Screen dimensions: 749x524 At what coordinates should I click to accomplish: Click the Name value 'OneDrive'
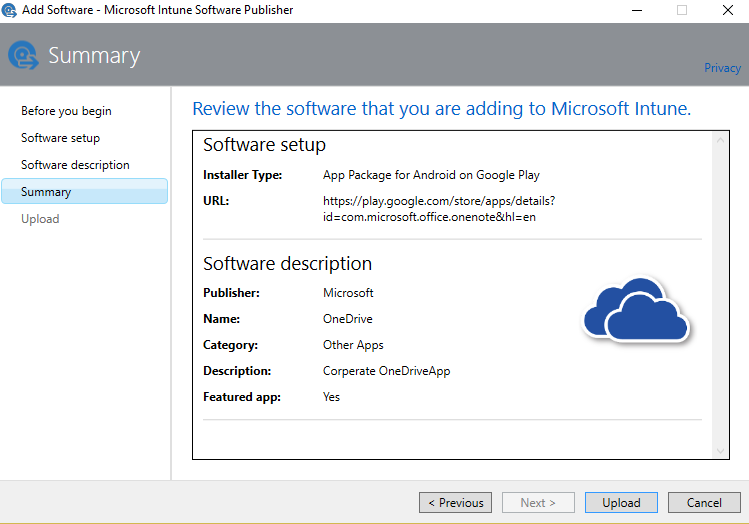(347, 319)
